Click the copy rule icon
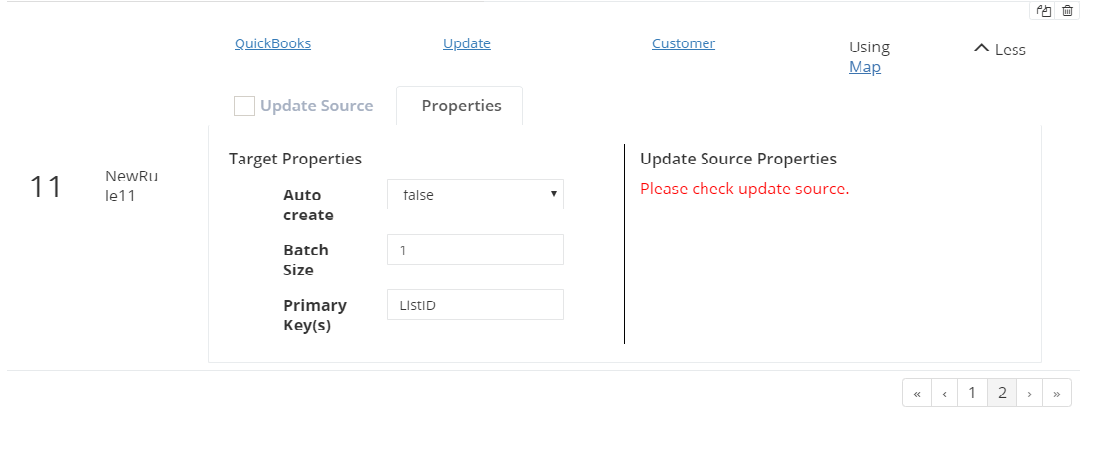1094x463 pixels. (1044, 11)
